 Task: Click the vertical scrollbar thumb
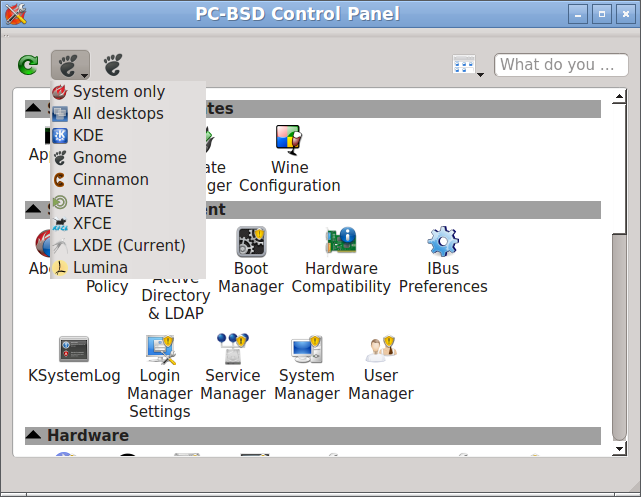pyautogui.click(x=619, y=337)
